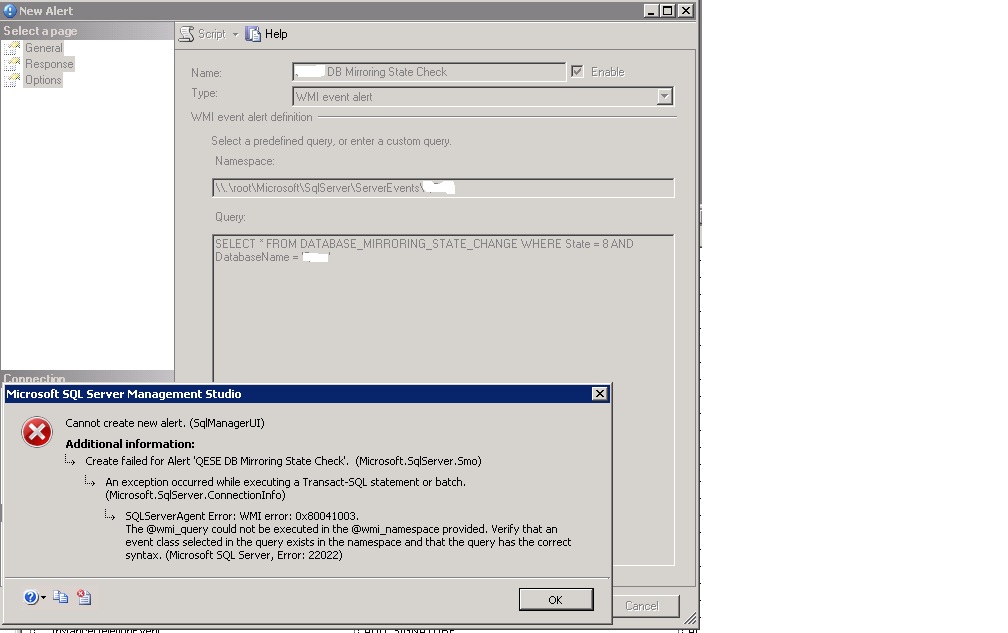The image size is (1008, 633).
Task: Close the Management Studio error dialog
Action: [600, 394]
